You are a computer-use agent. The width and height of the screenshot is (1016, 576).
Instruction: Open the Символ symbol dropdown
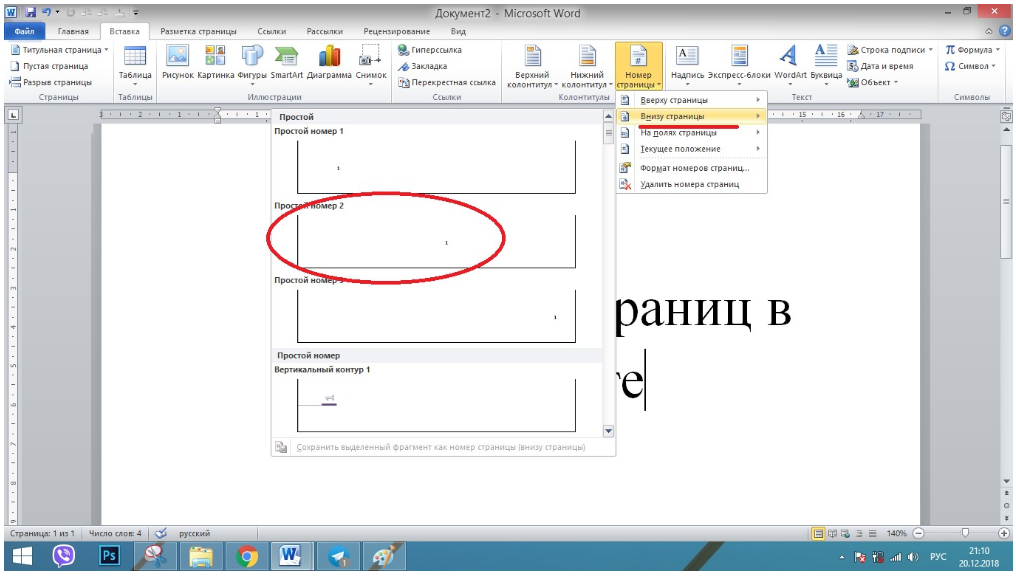pyautogui.click(x=970, y=66)
